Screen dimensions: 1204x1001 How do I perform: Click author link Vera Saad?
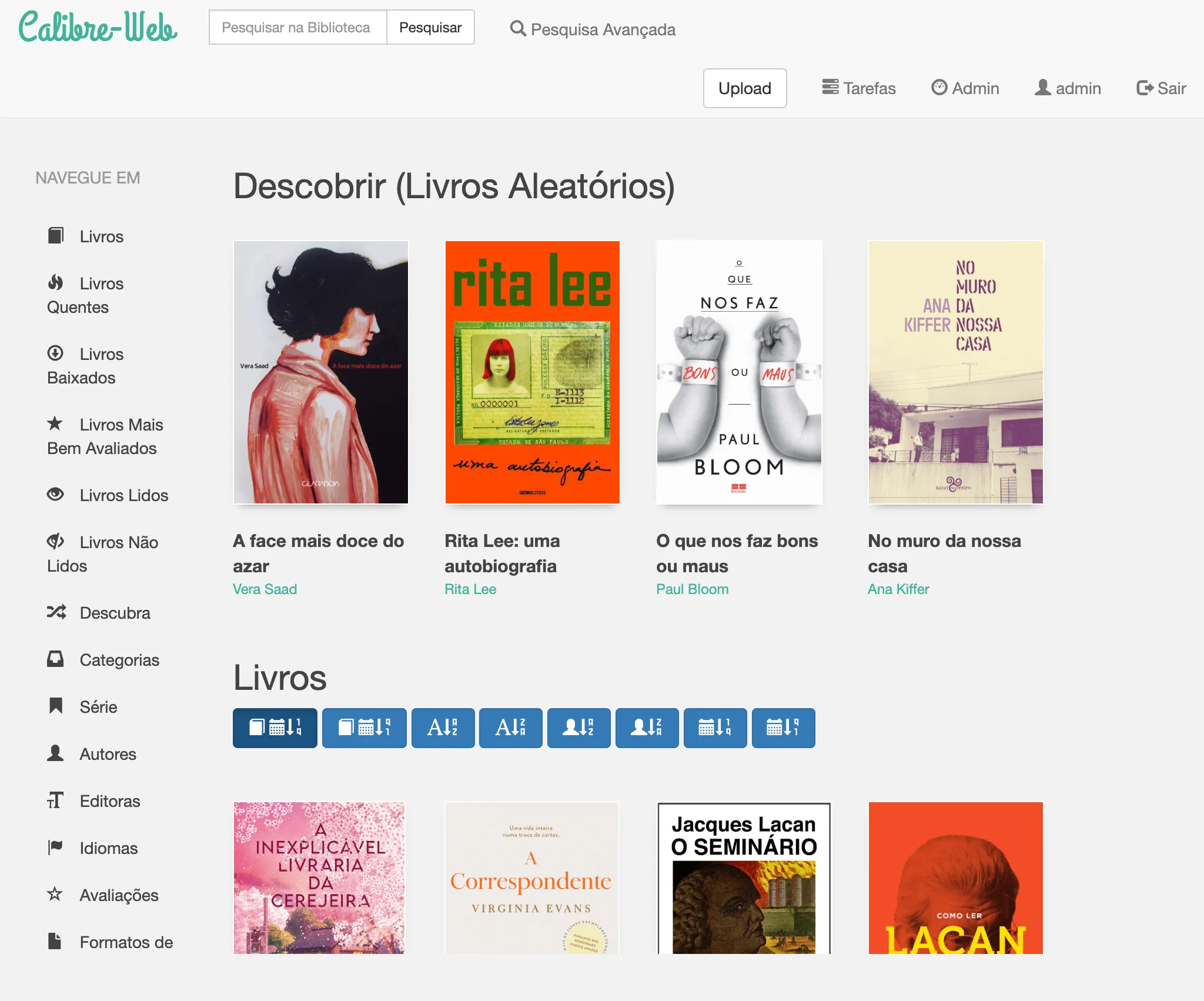pyautogui.click(x=265, y=589)
